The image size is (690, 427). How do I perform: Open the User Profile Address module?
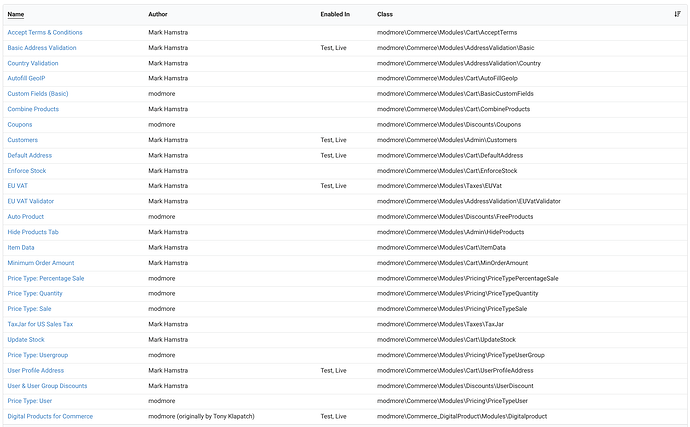tap(36, 370)
